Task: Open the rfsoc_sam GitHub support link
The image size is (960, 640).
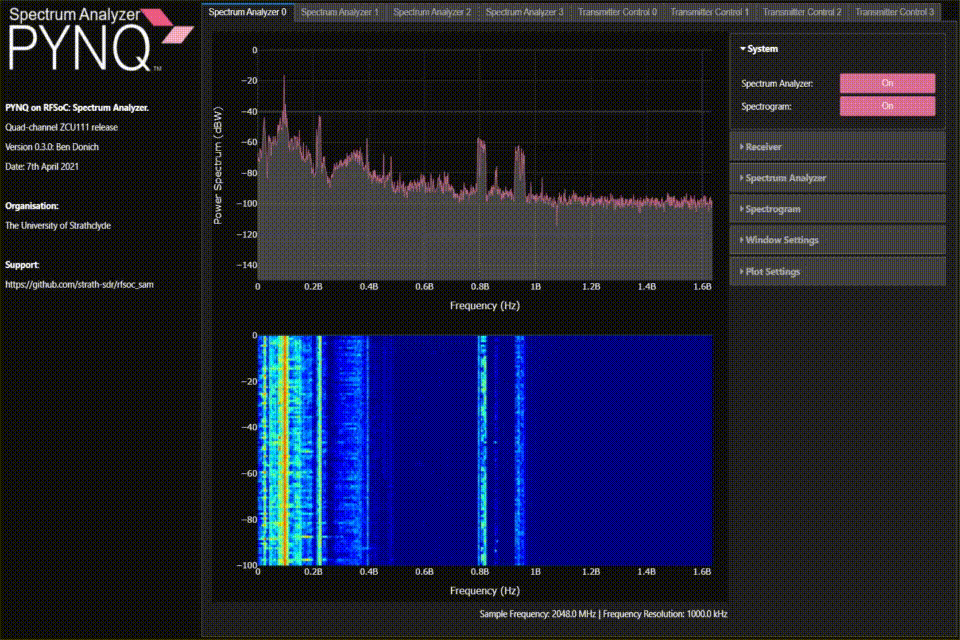Action: pos(80,285)
